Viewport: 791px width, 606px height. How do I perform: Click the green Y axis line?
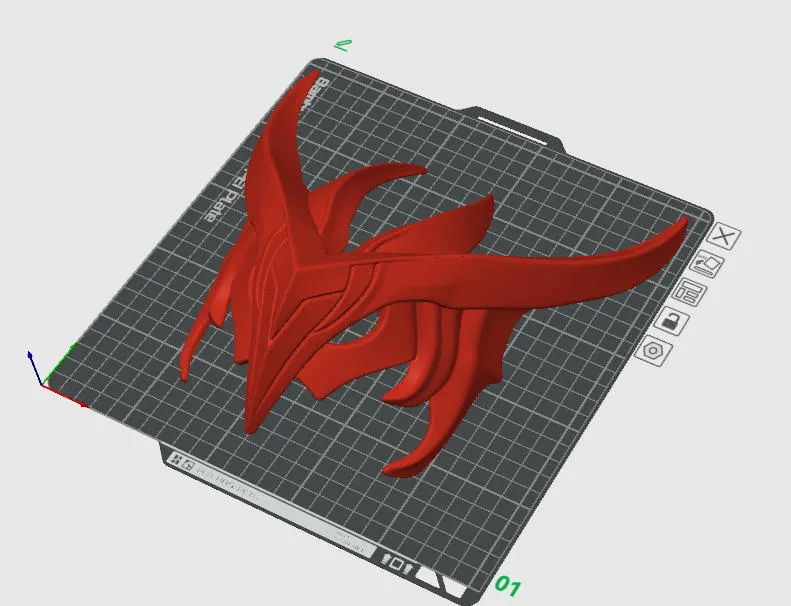pos(59,364)
